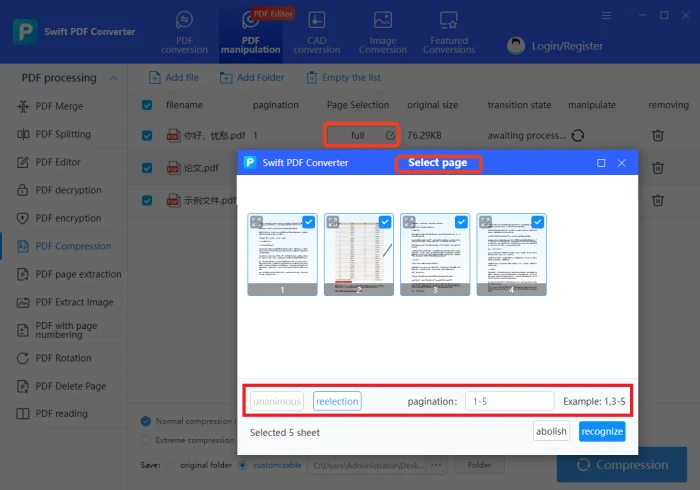Select PDF Delete Page in sidebar

(63, 386)
